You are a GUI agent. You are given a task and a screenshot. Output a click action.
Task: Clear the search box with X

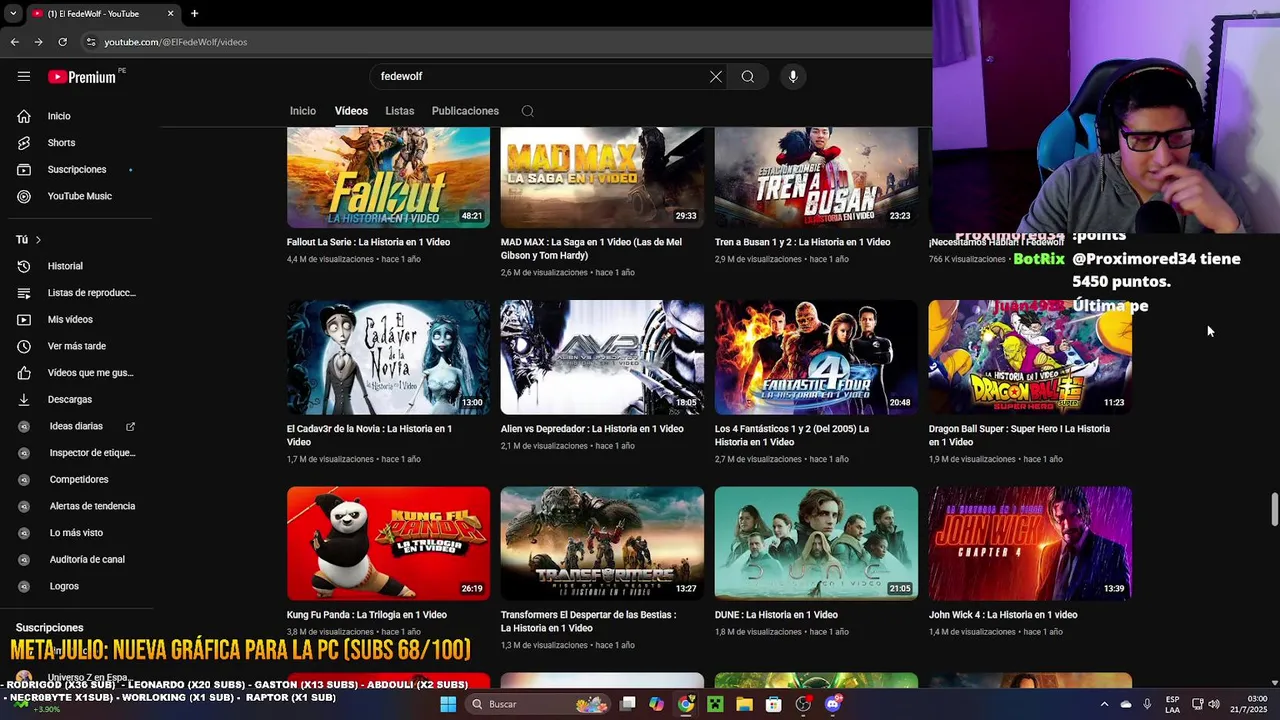716,77
